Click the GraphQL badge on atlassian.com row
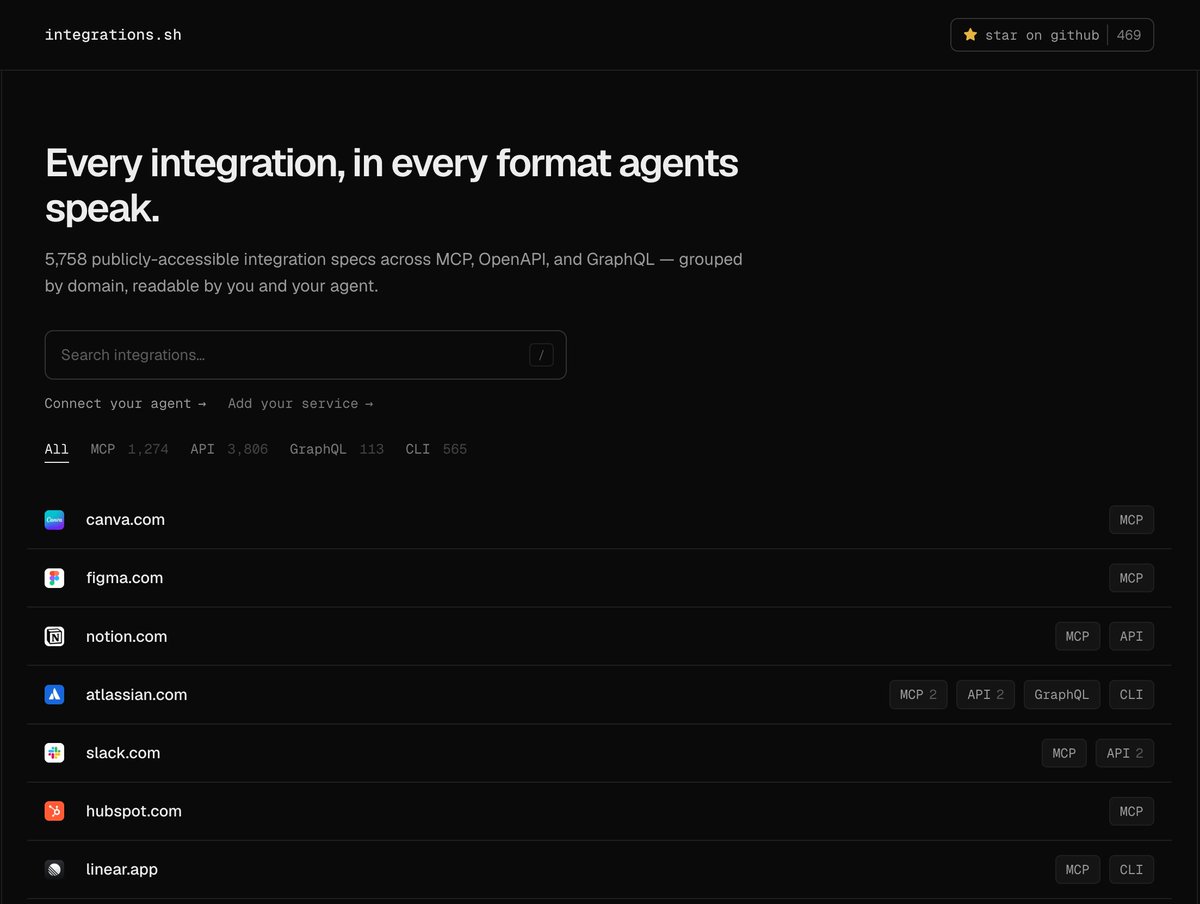This screenshot has height=904, width=1200. pos(1062,694)
